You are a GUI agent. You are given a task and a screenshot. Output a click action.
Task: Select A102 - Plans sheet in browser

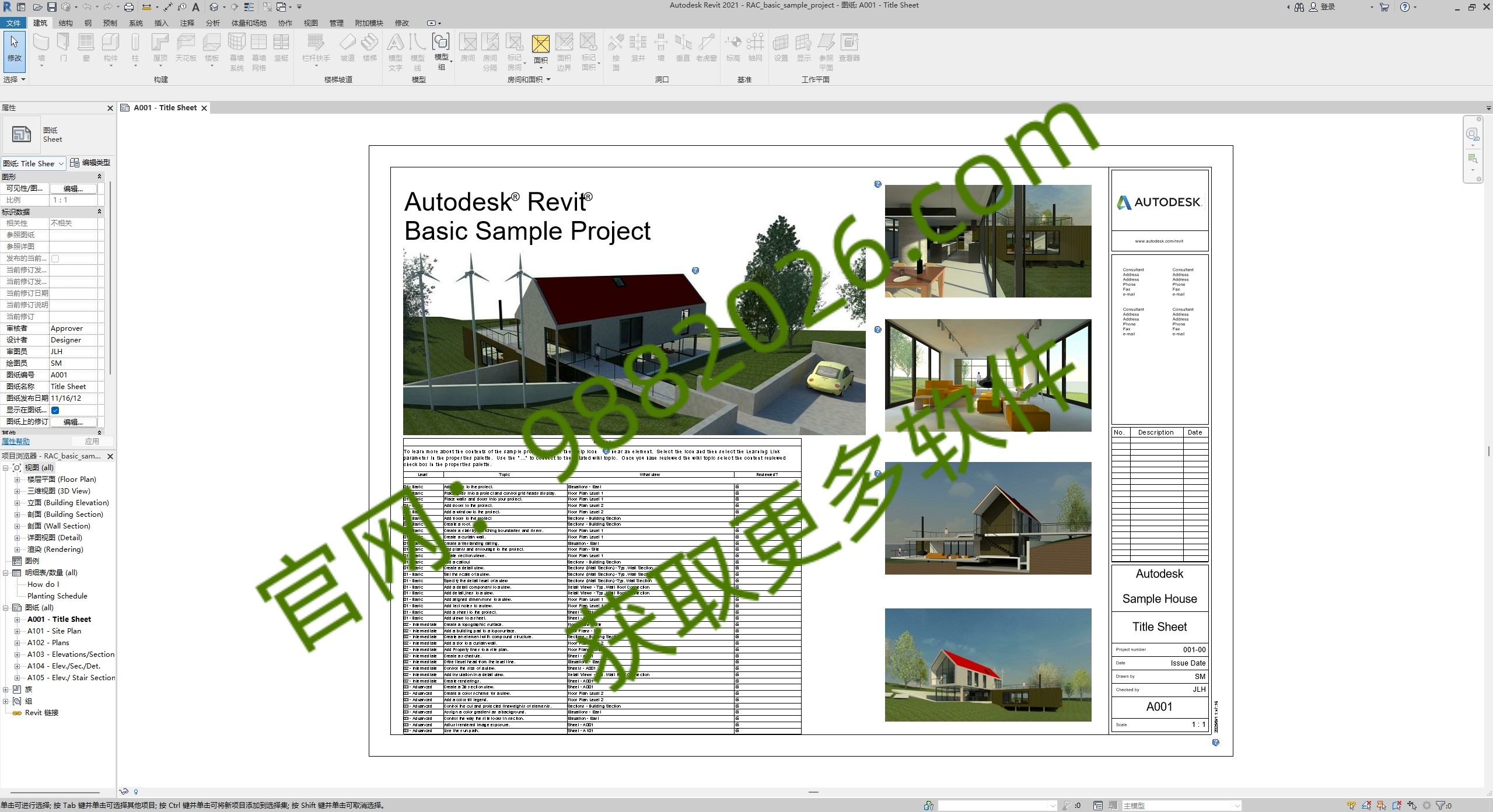point(48,643)
